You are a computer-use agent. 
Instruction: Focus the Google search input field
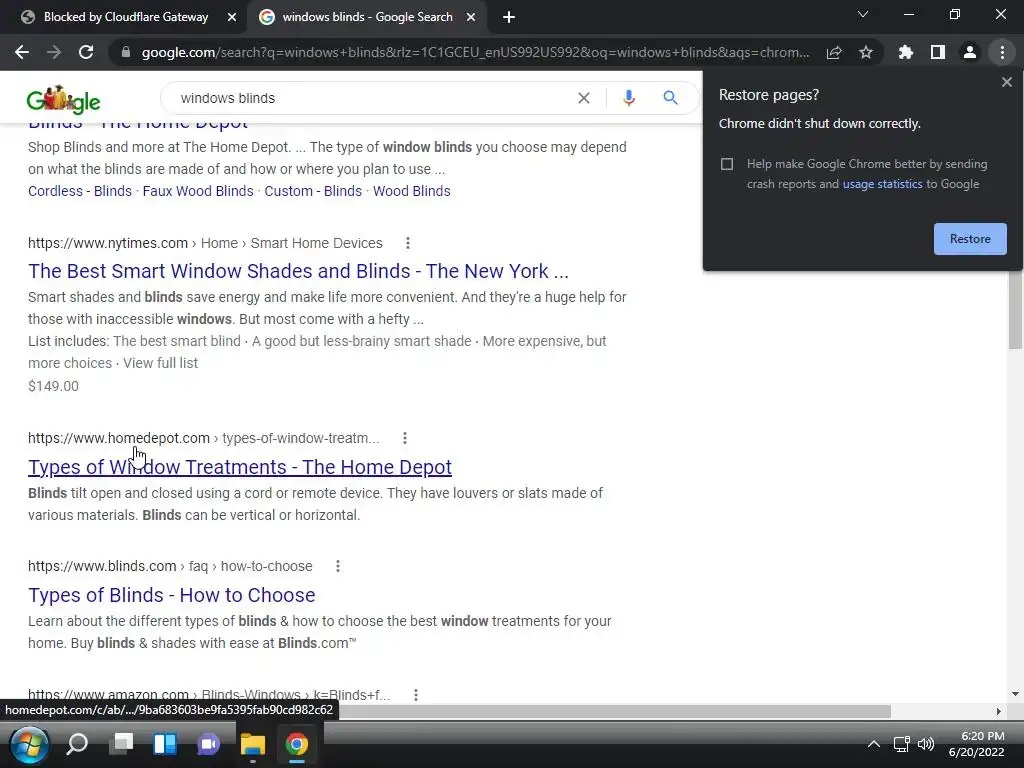[x=372, y=98]
